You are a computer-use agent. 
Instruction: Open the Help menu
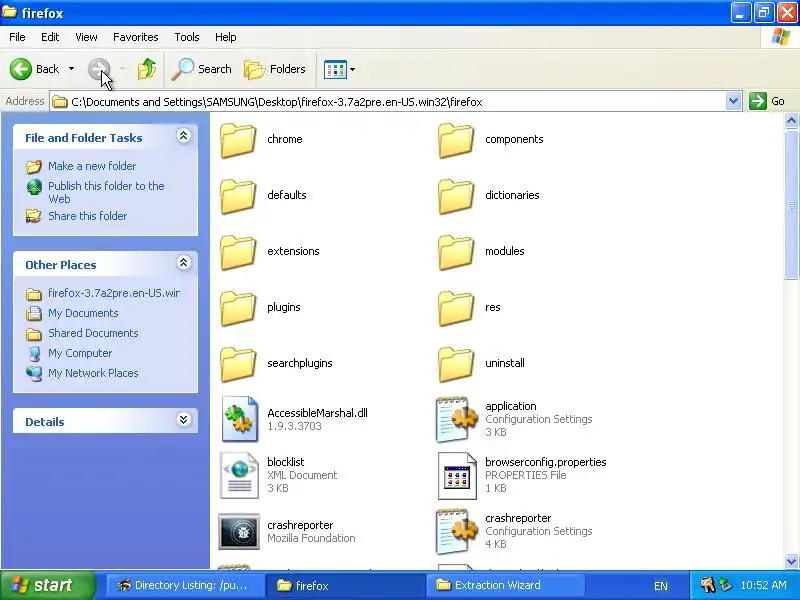coord(226,37)
